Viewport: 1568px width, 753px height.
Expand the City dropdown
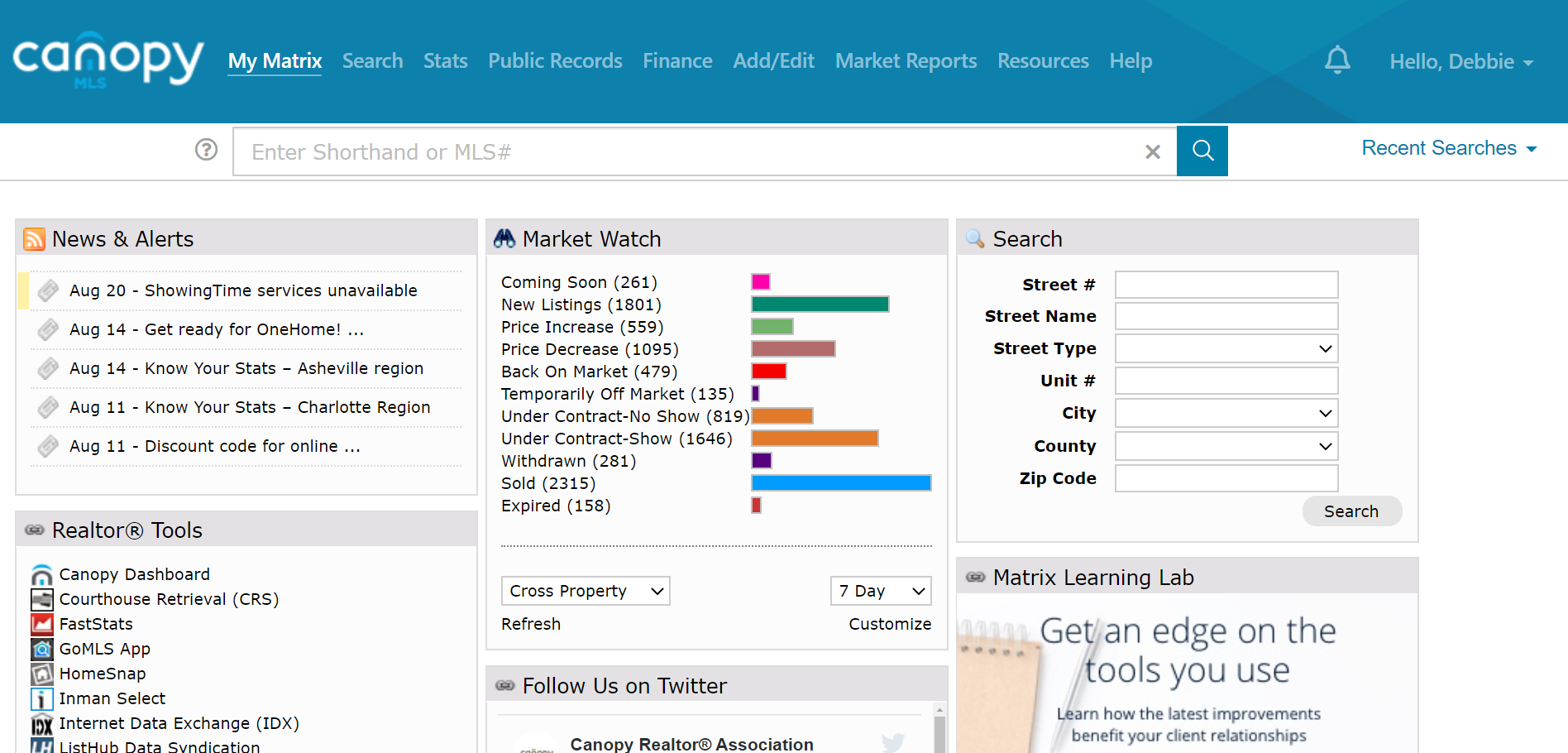pyautogui.click(x=1226, y=413)
